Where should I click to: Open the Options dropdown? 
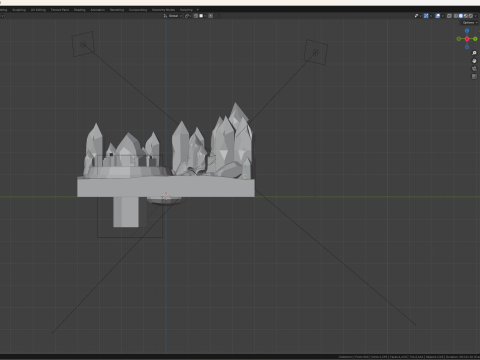(470, 22)
